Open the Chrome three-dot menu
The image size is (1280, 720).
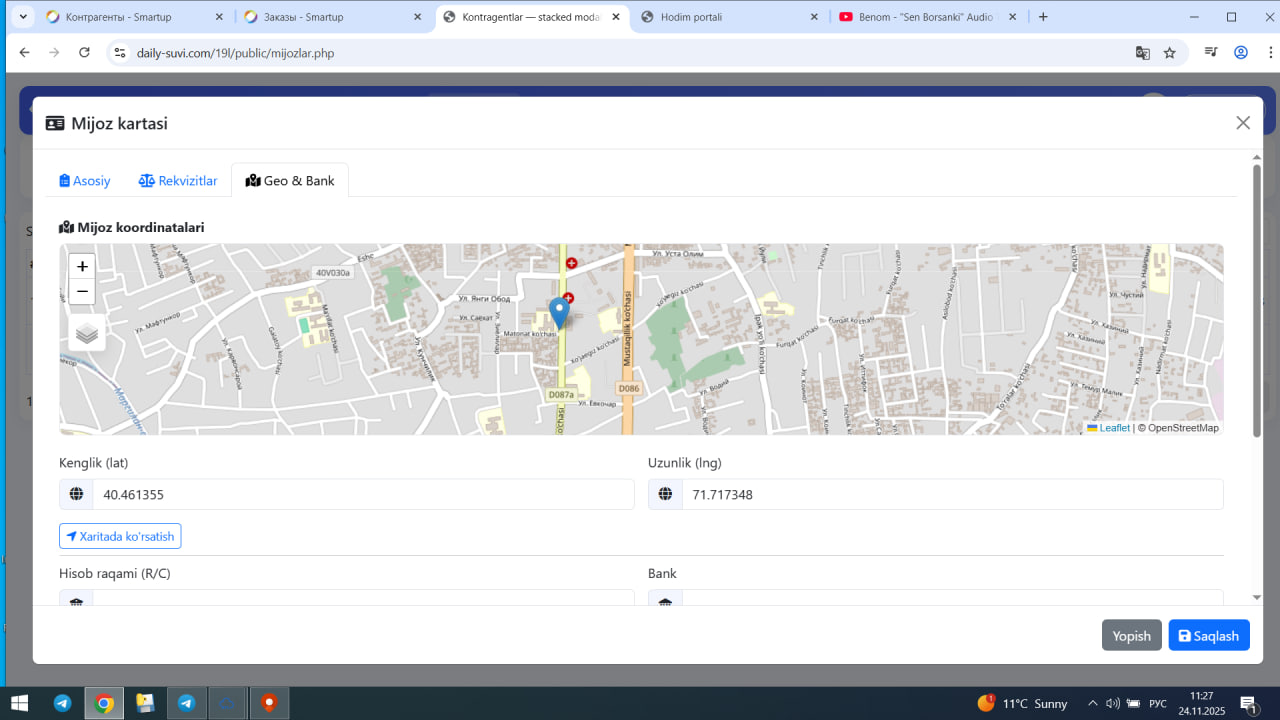1269,53
